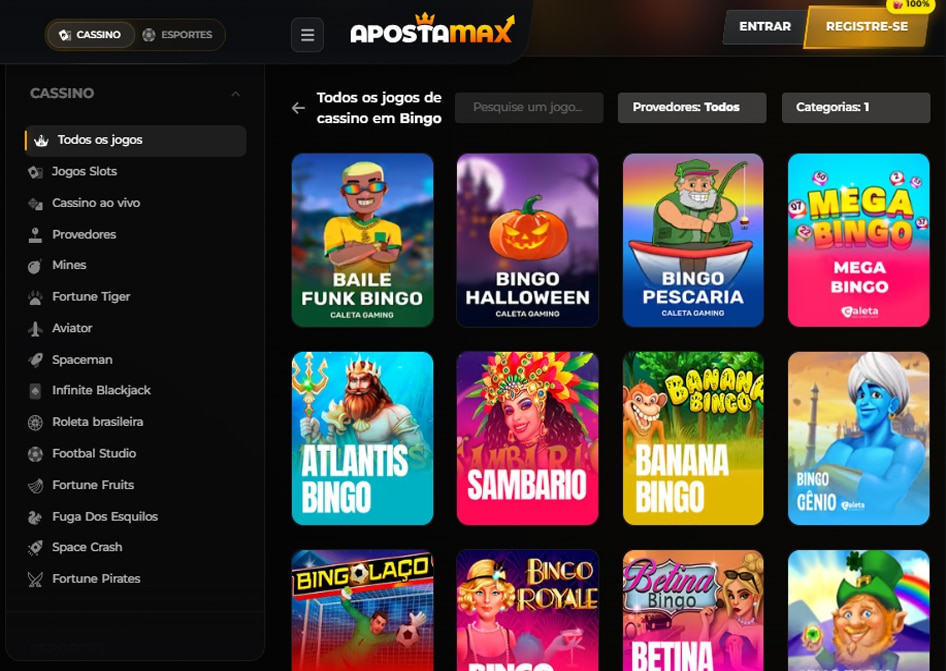Open Fortune Tiger in sidebar
Screen dimensions: 946x671
coord(91,297)
